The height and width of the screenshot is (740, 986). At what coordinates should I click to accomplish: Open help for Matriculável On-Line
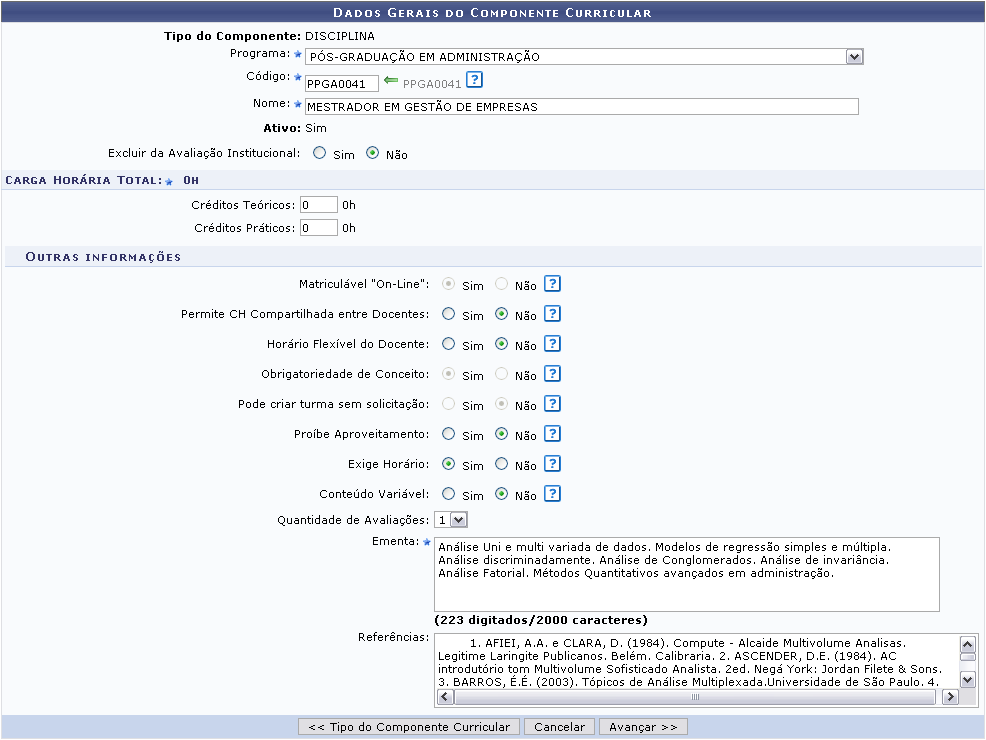[x=552, y=284]
